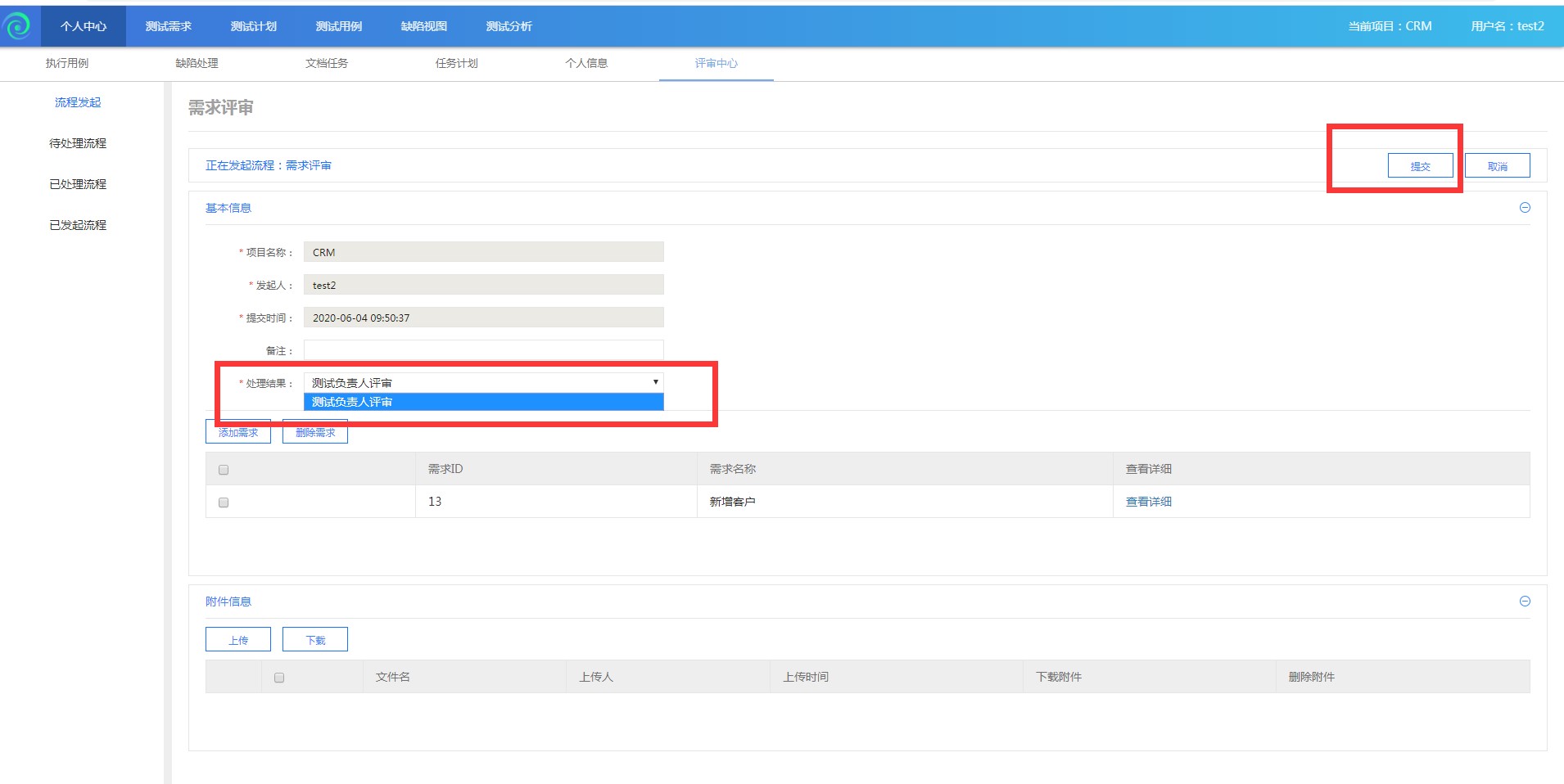Open 待处理流程 in the sidebar
The width and height of the screenshot is (1564, 784).
(x=78, y=143)
